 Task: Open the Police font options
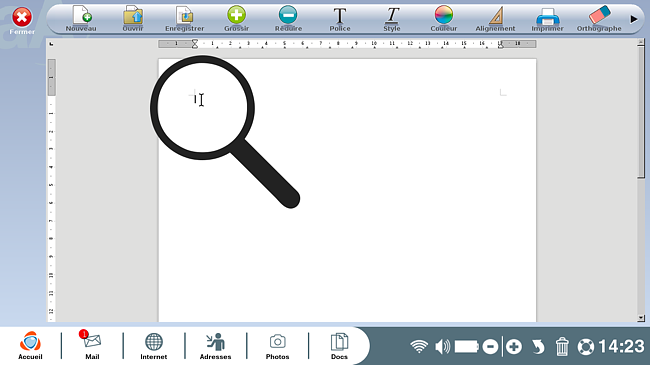[x=340, y=19]
